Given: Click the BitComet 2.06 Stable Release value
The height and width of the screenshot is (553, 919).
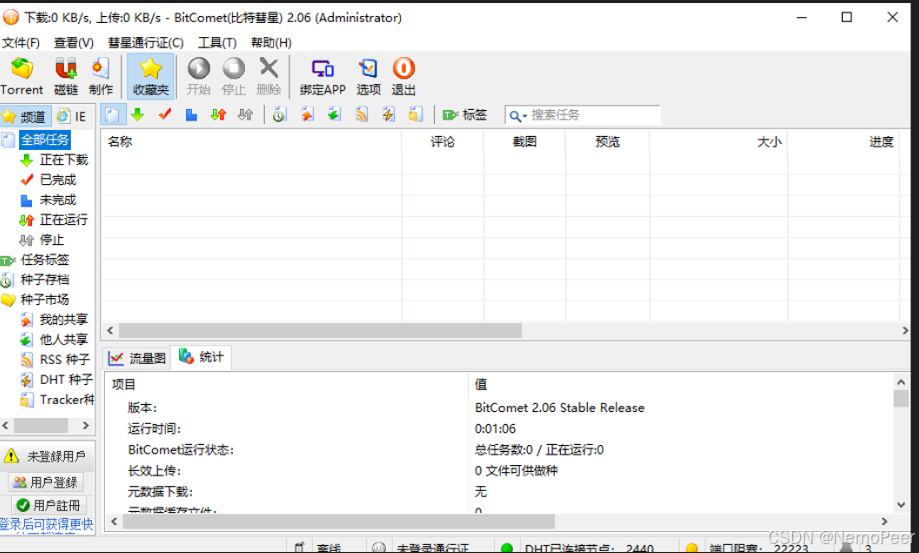Looking at the screenshot, I should 560,408.
